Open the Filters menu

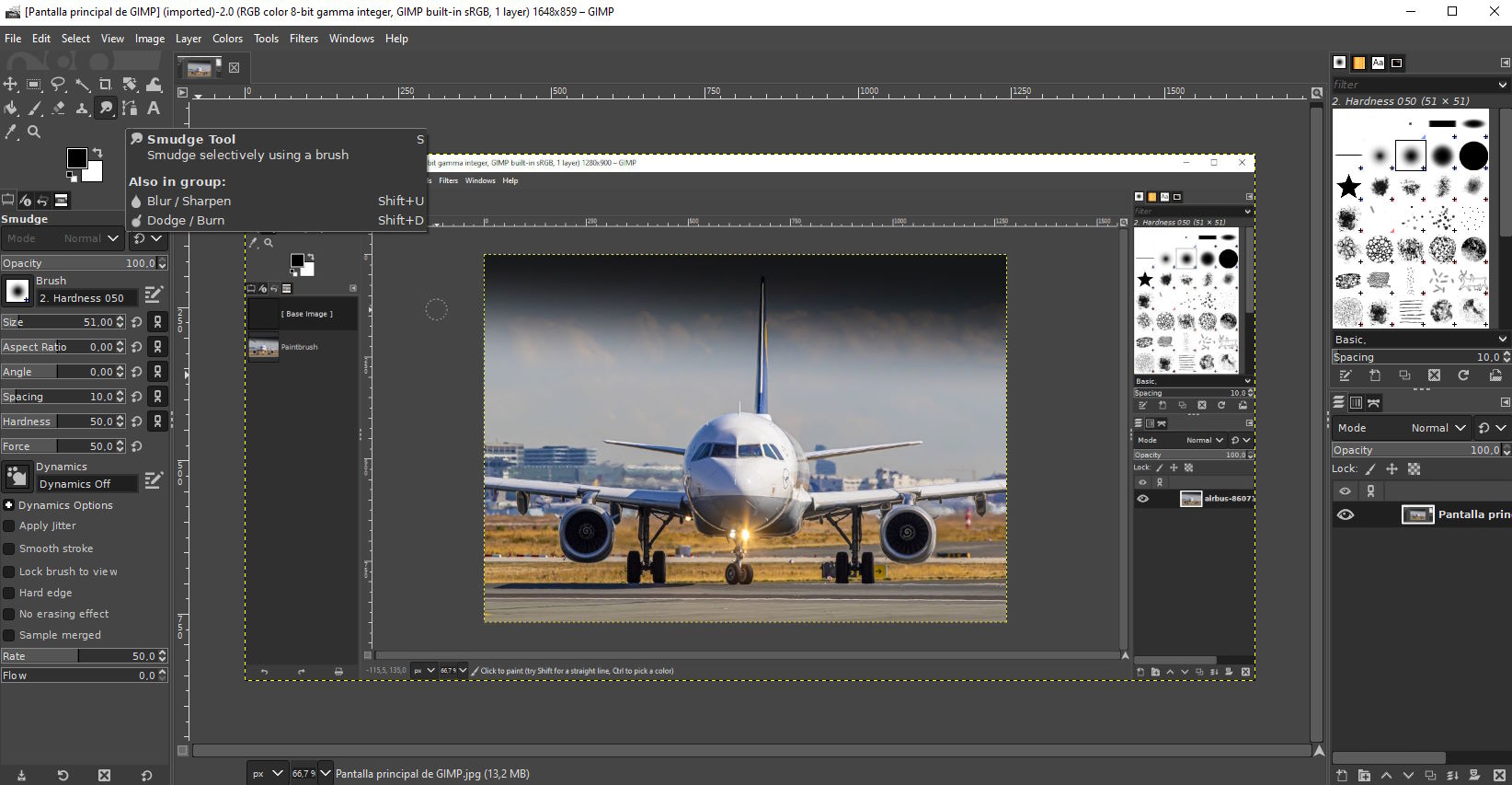304,39
